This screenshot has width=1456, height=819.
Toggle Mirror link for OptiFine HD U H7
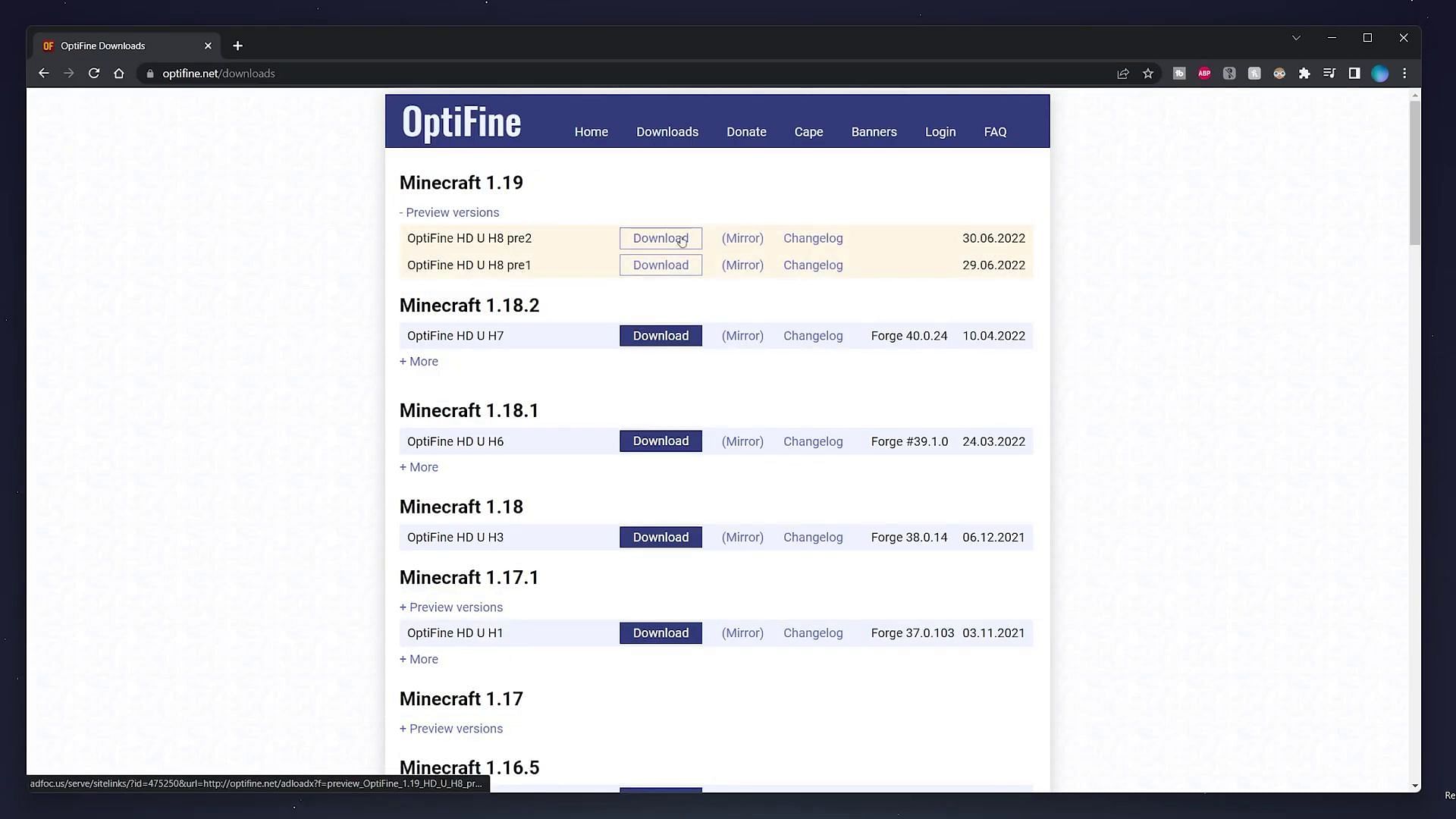[x=742, y=335]
